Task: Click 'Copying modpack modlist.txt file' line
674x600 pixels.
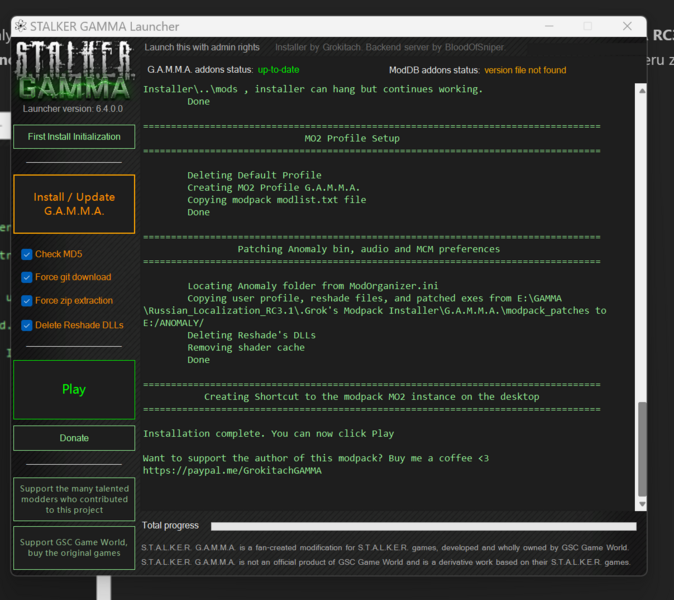Action: (277, 200)
